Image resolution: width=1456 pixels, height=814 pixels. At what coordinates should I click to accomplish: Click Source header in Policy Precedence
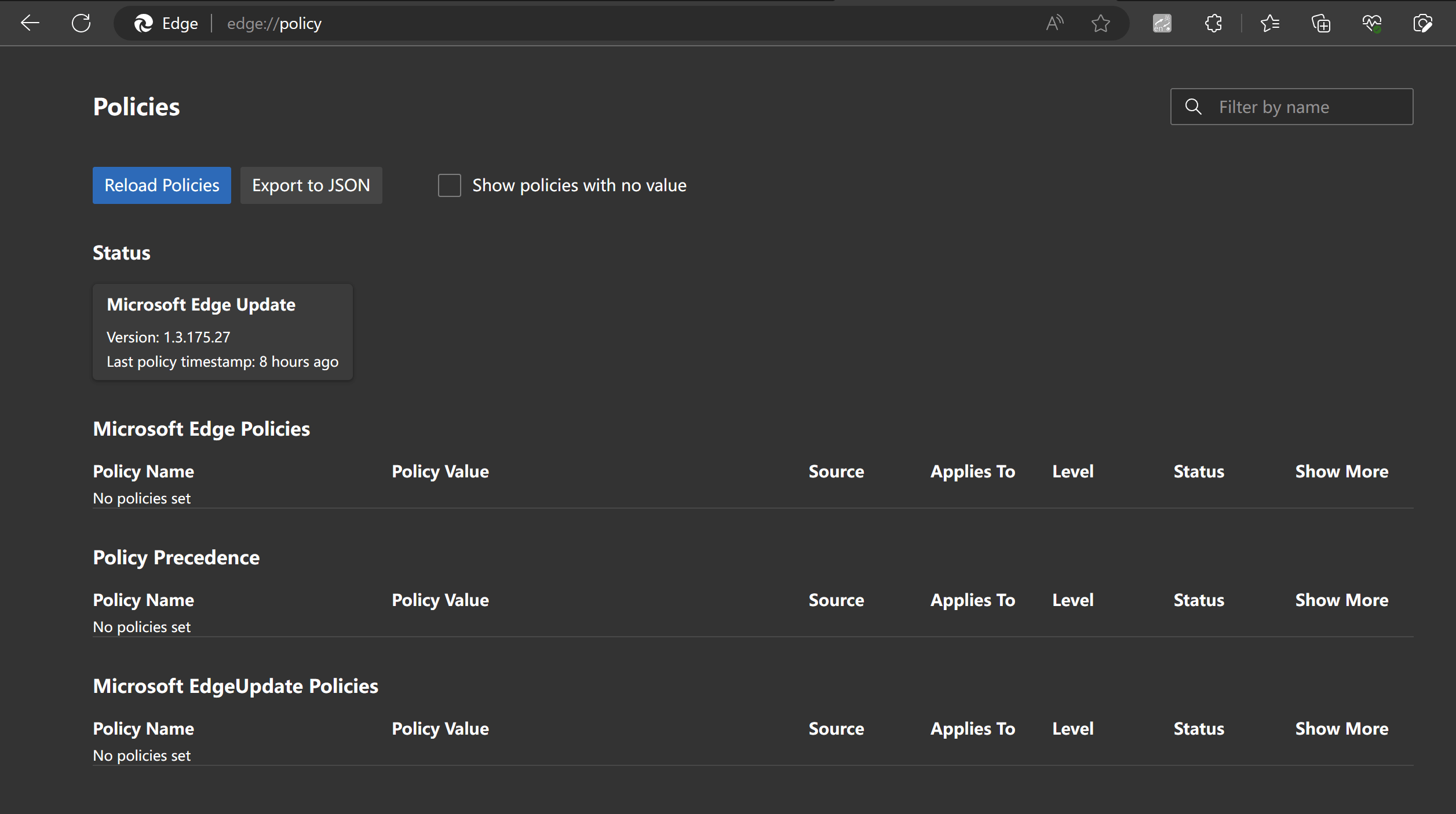[836, 600]
